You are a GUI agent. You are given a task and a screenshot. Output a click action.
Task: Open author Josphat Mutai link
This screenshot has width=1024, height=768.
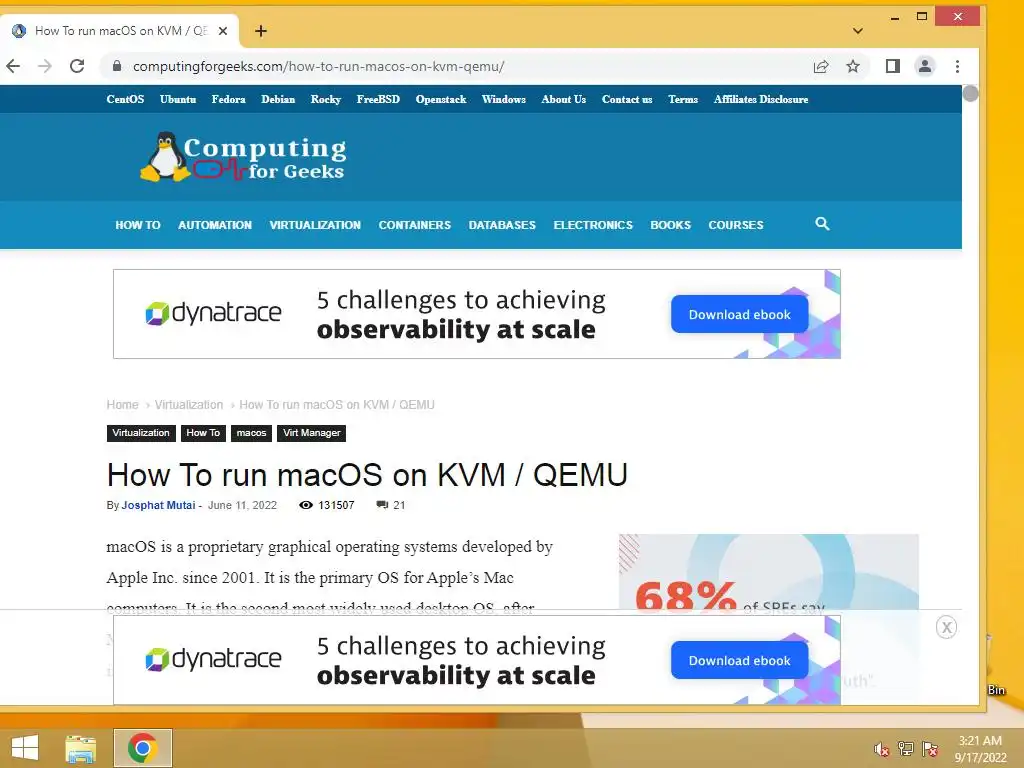click(x=158, y=505)
